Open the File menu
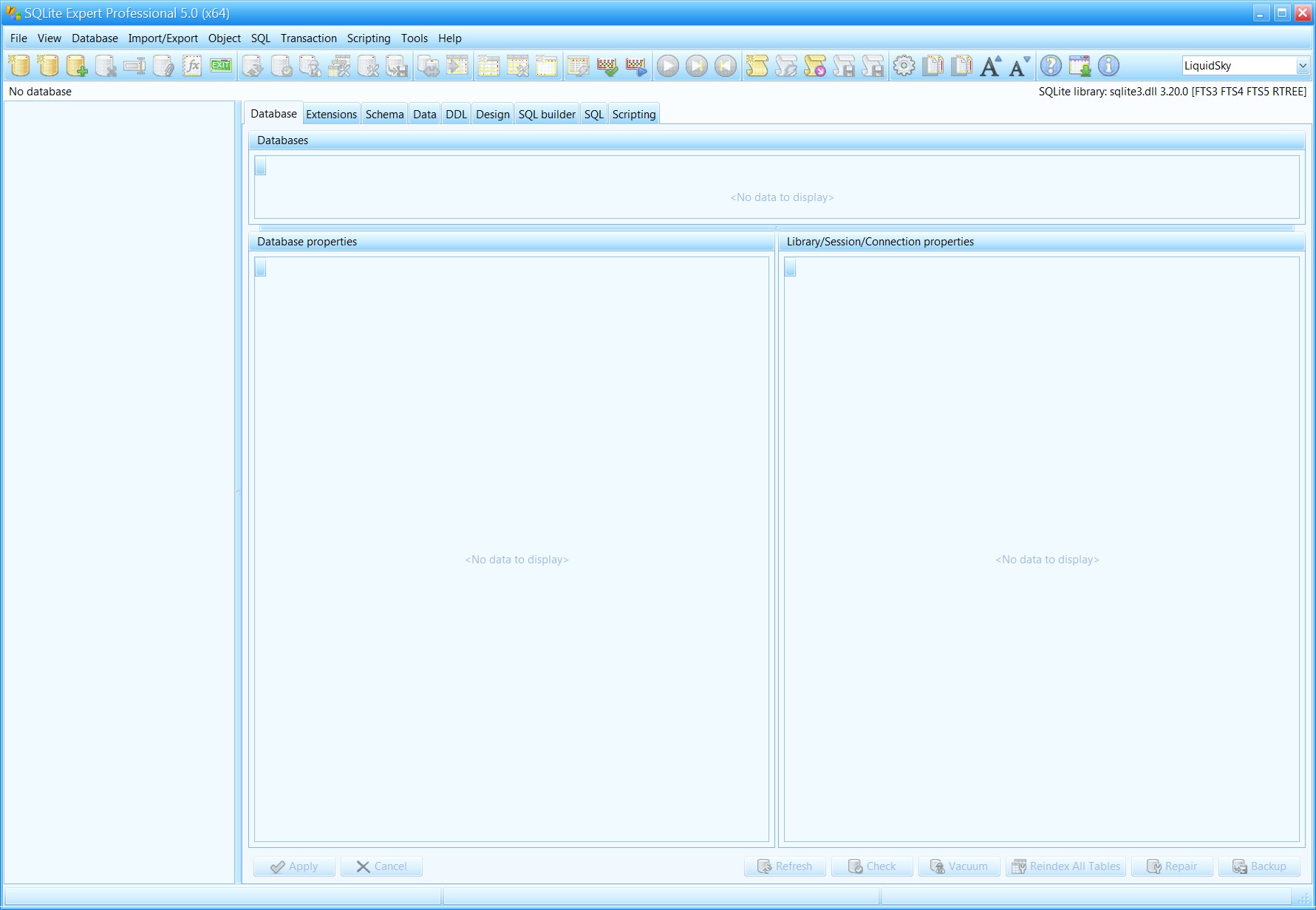Image resolution: width=1316 pixels, height=910 pixels. (x=18, y=38)
